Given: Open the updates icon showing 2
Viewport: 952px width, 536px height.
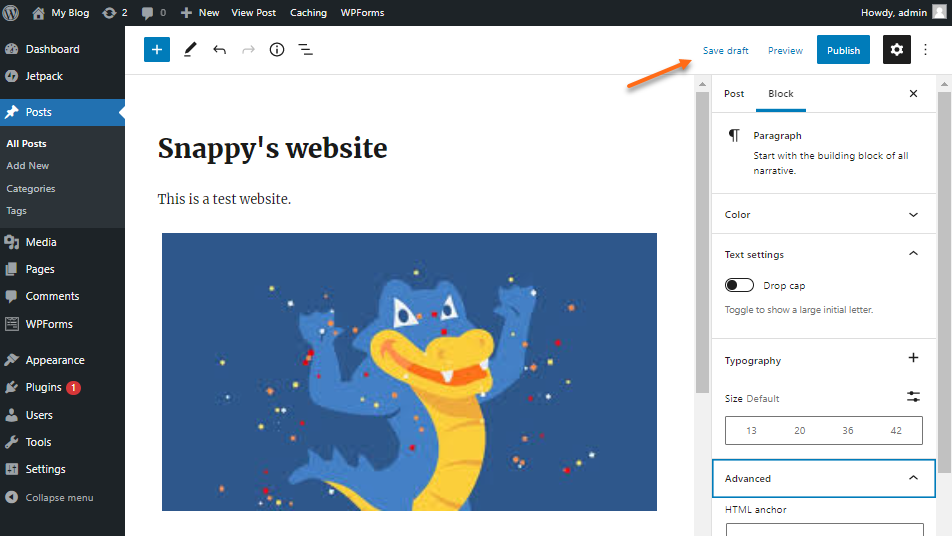Looking at the screenshot, I should click(115, 12).
